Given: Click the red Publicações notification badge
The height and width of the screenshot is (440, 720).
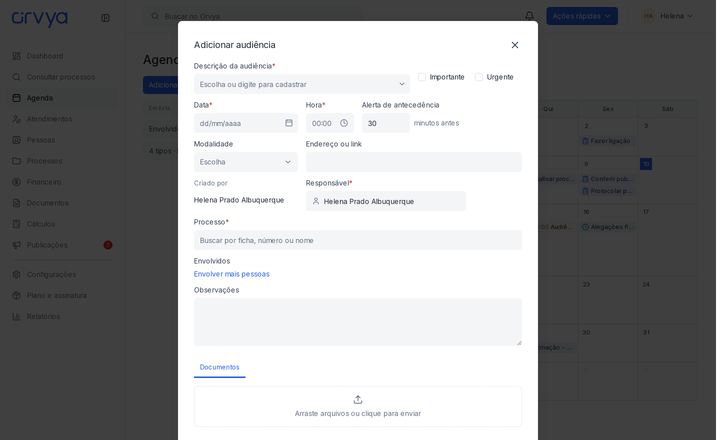Looking at the screenshot, I should (x=107, y=245).
